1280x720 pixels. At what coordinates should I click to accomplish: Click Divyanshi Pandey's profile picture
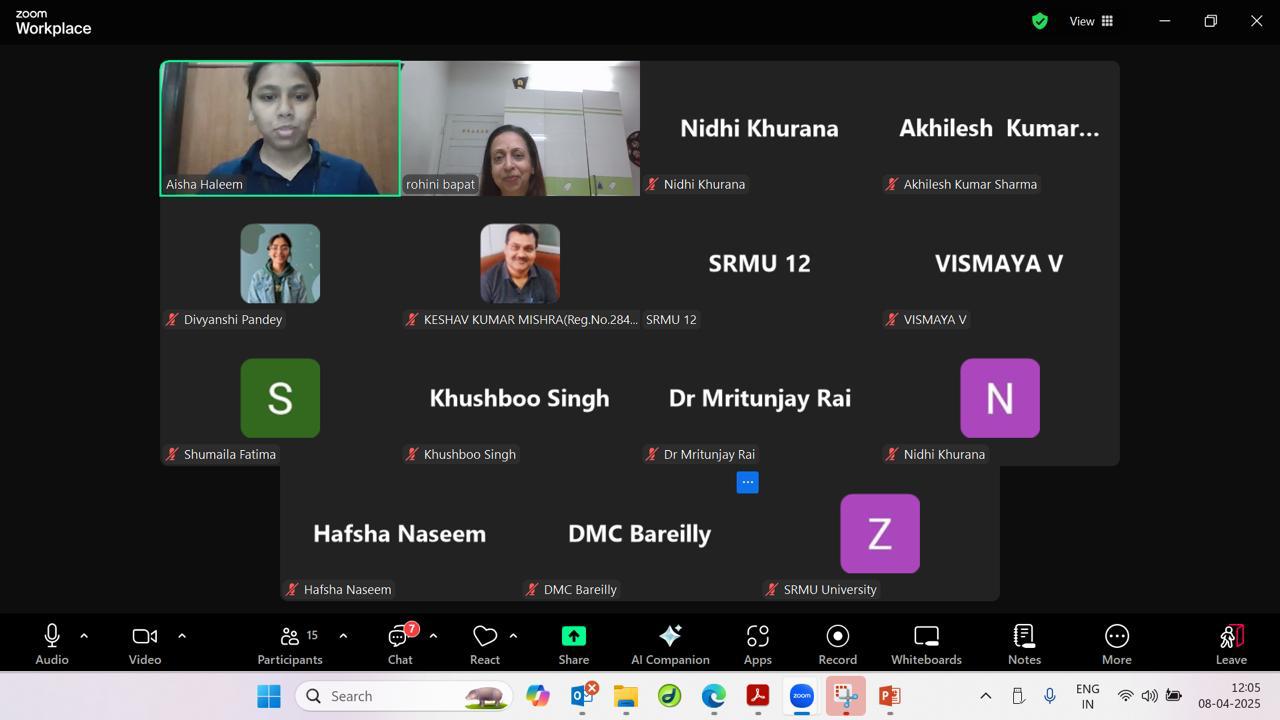pos(280,263)
